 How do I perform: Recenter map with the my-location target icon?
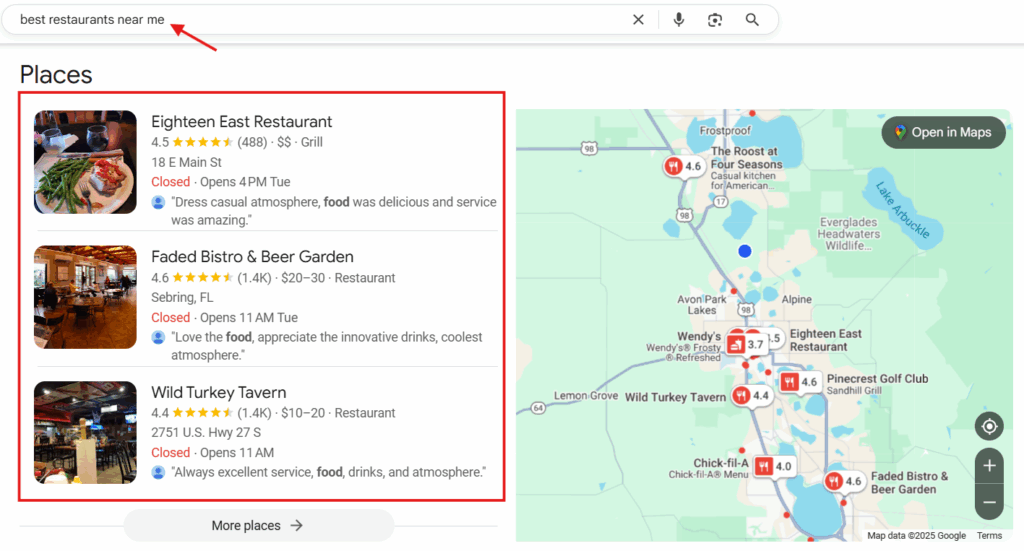click(989, 426)
